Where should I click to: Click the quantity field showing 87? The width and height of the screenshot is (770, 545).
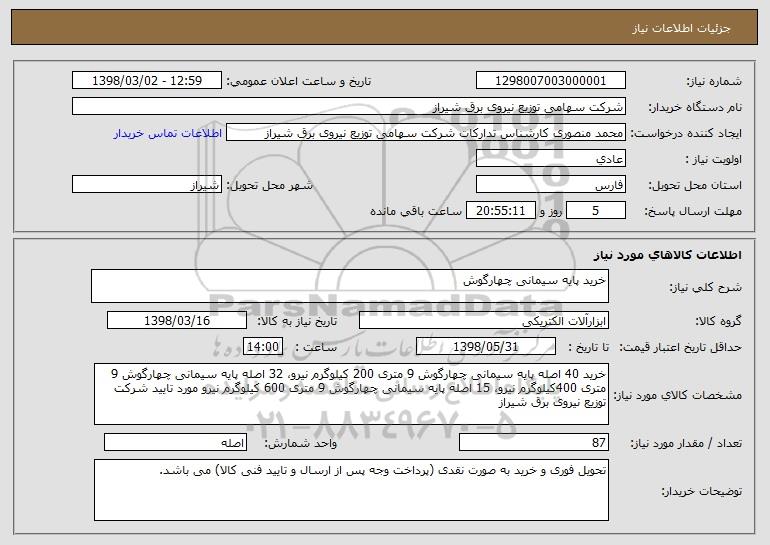coord(534,442)
